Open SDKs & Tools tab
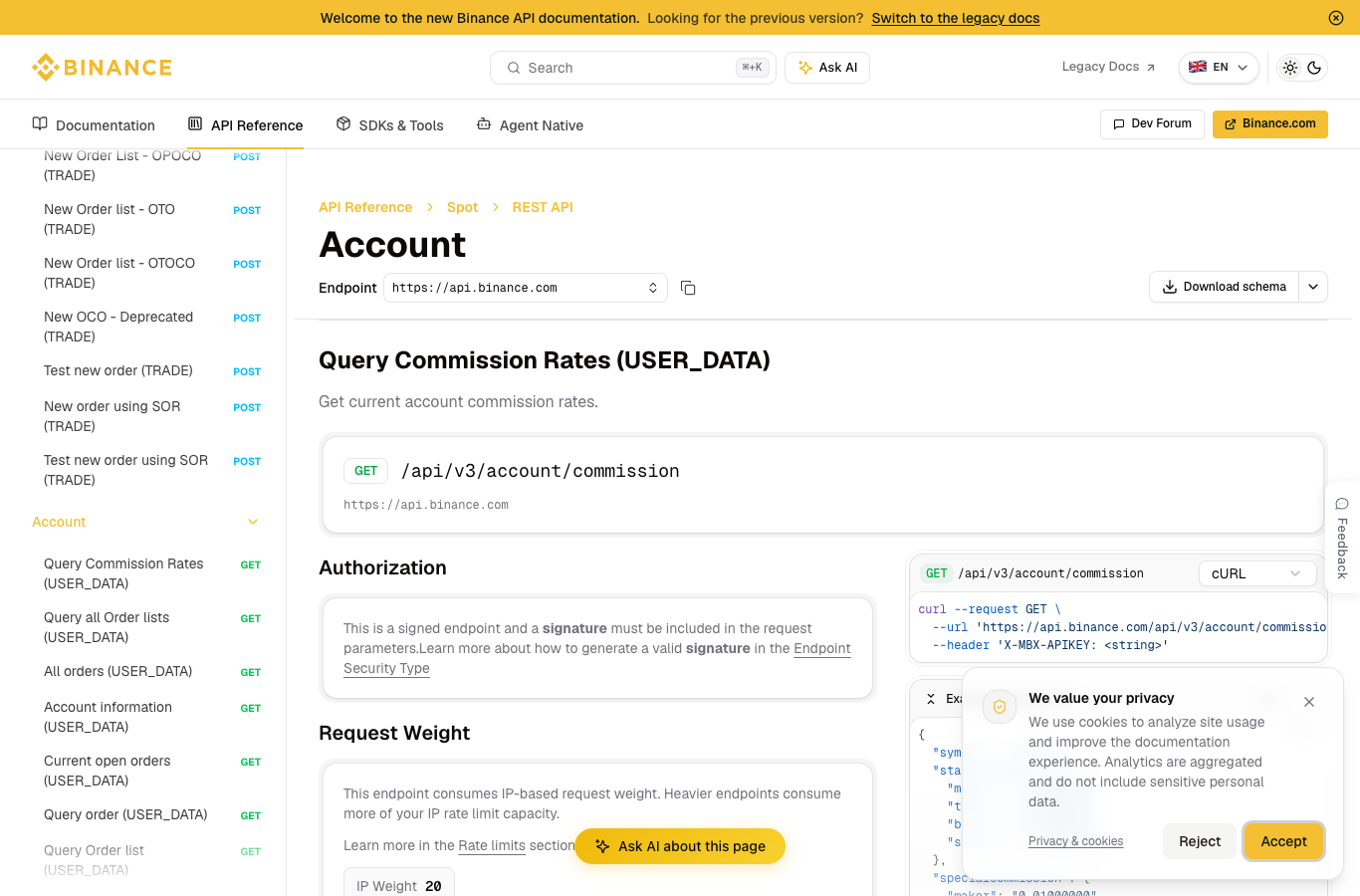Viewport: 1360px width, 896px height. [389, 125]
